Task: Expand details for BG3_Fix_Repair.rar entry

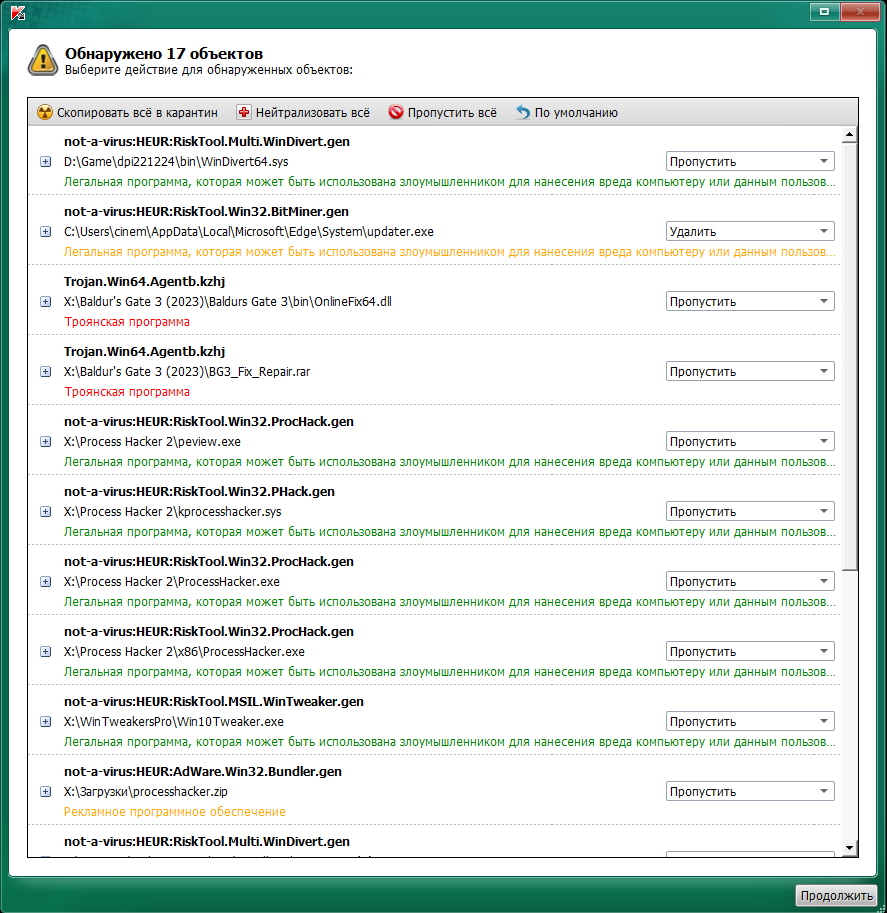Action: coord(45,371)
